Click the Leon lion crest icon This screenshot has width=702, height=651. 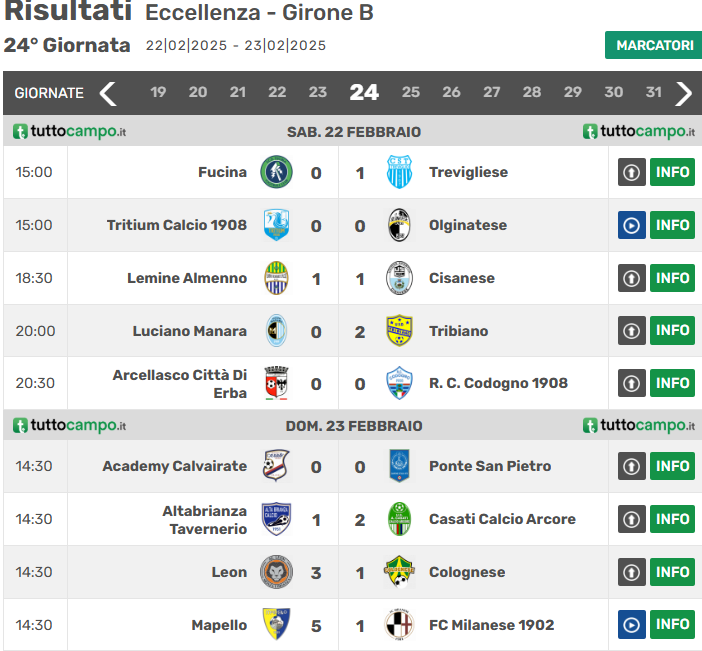point(276,572)
